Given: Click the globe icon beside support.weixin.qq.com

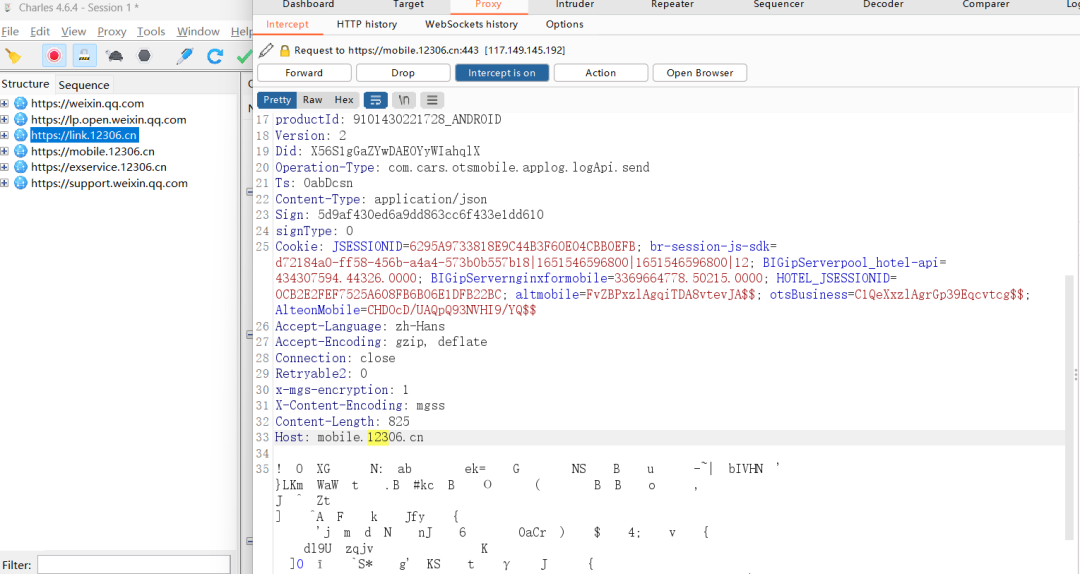Looking at the screenshot, I should (21, 183).
